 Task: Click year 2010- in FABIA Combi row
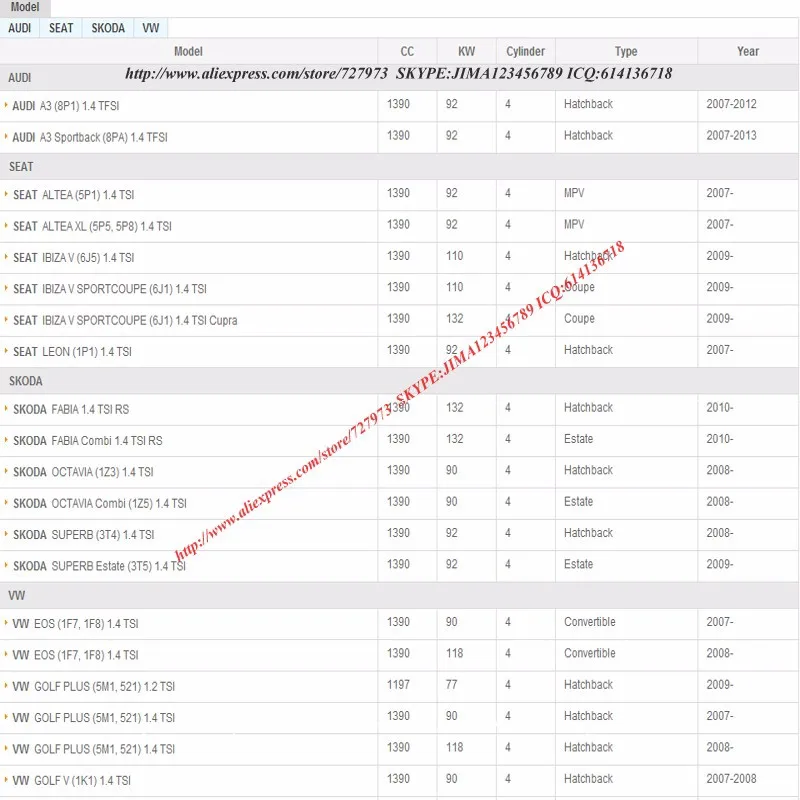[719, 439]
